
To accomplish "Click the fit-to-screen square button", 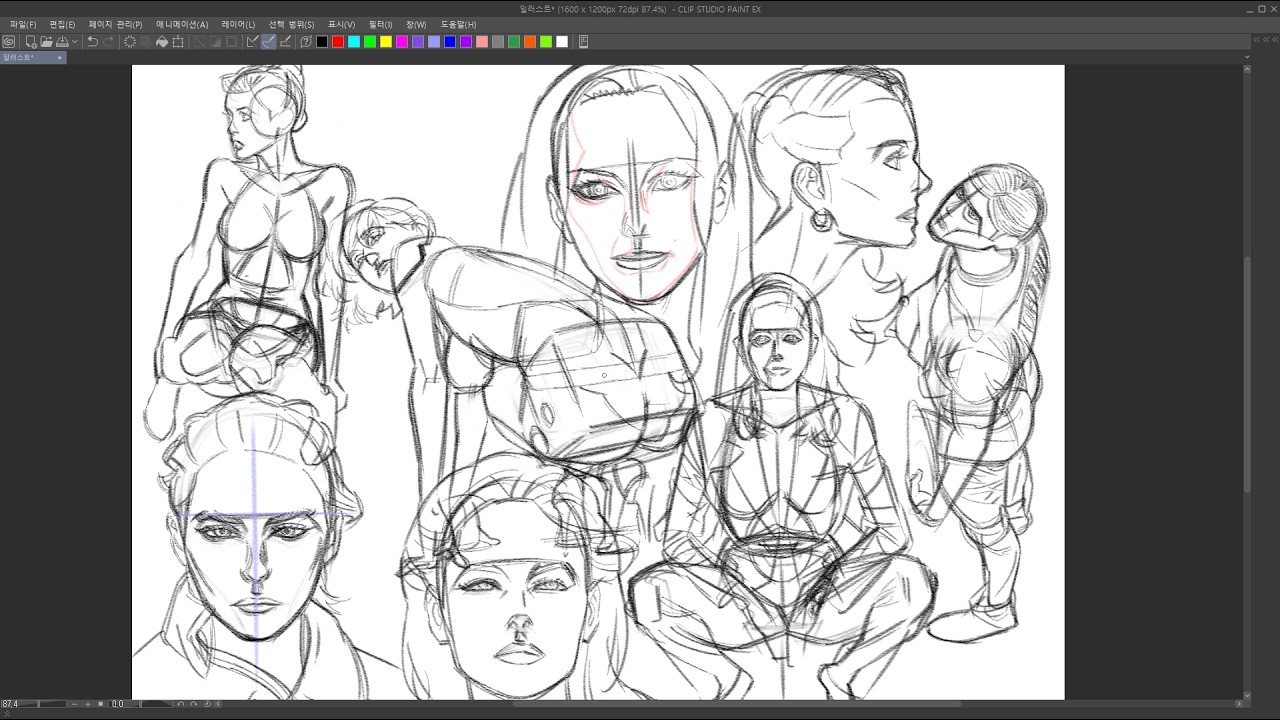I will (x=101, y=704).
